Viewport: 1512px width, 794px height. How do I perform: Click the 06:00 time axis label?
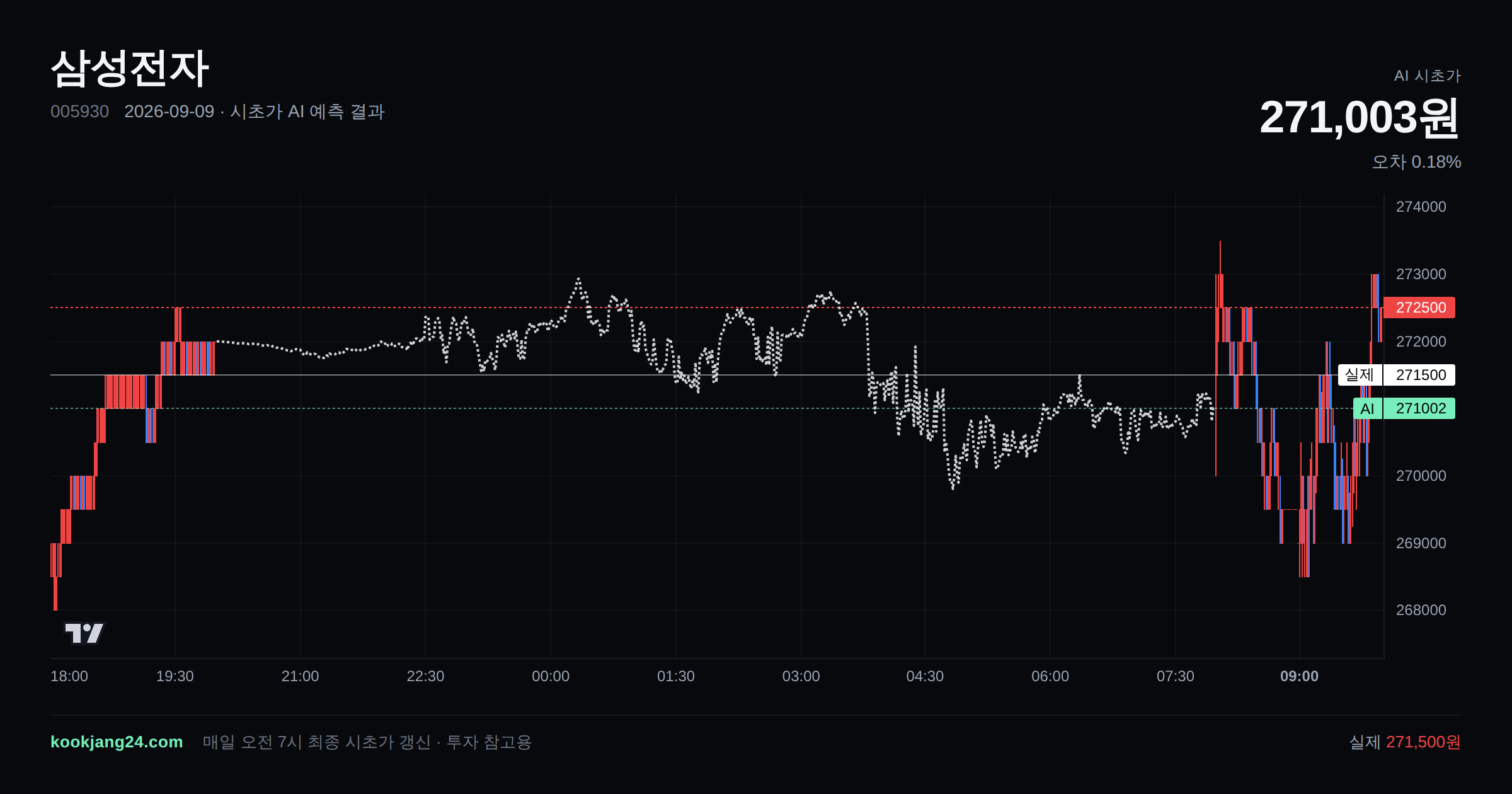[x=1050, y=676]
